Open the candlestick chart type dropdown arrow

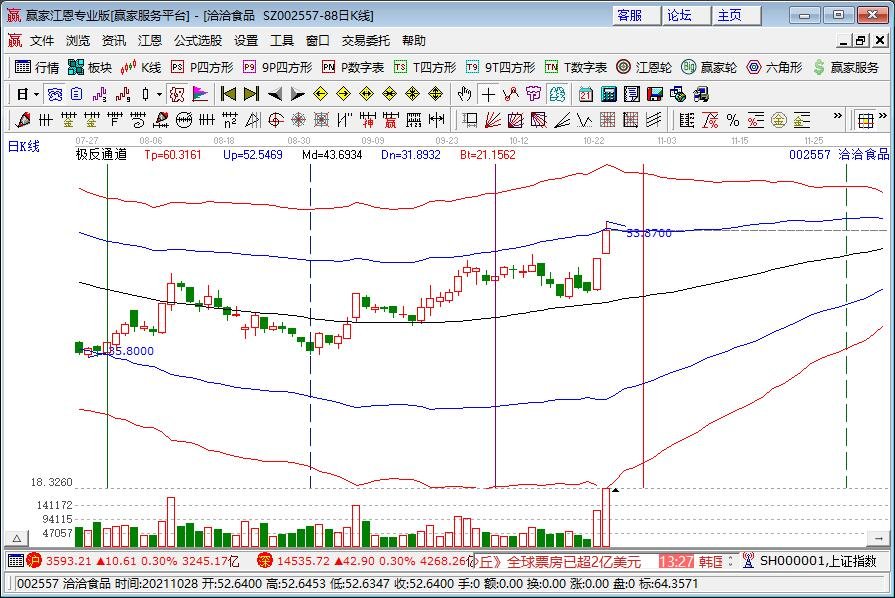click(x=158, y=94)
